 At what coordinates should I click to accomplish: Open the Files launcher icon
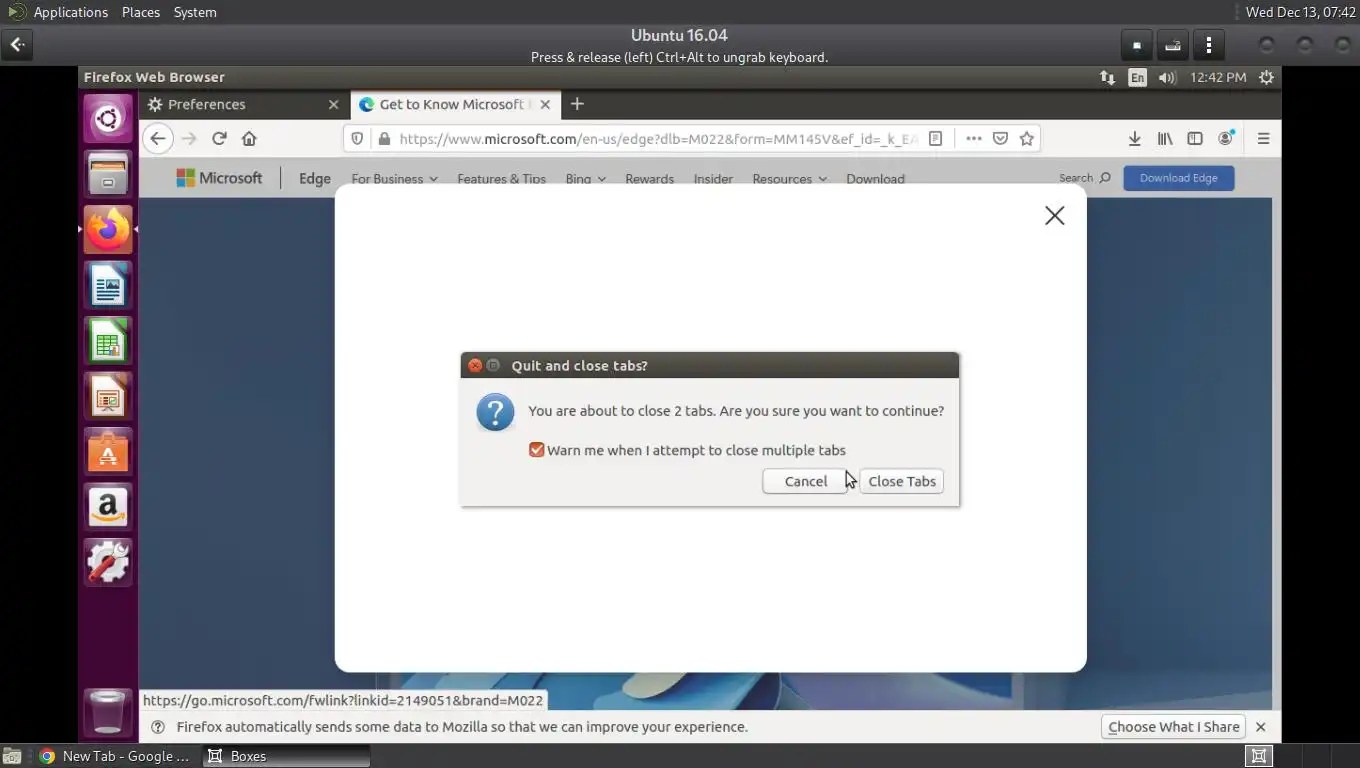coord(108,174)
